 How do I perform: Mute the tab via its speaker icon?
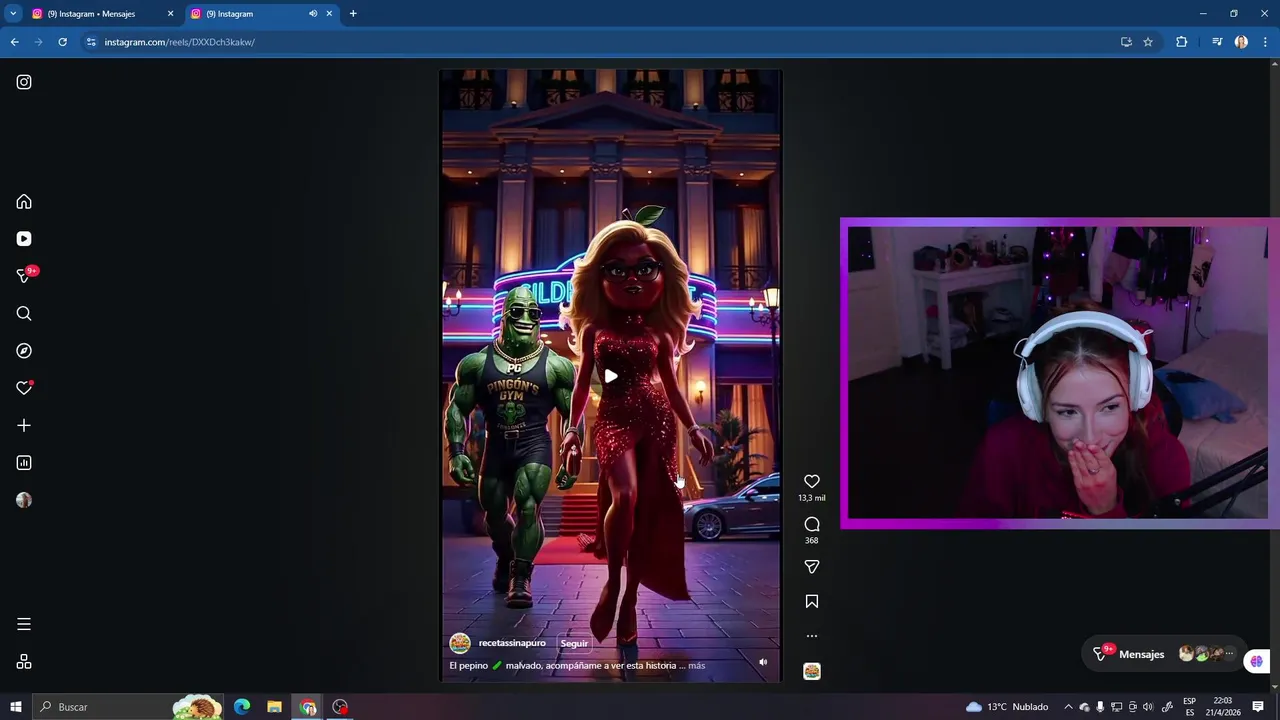point(313,14)
